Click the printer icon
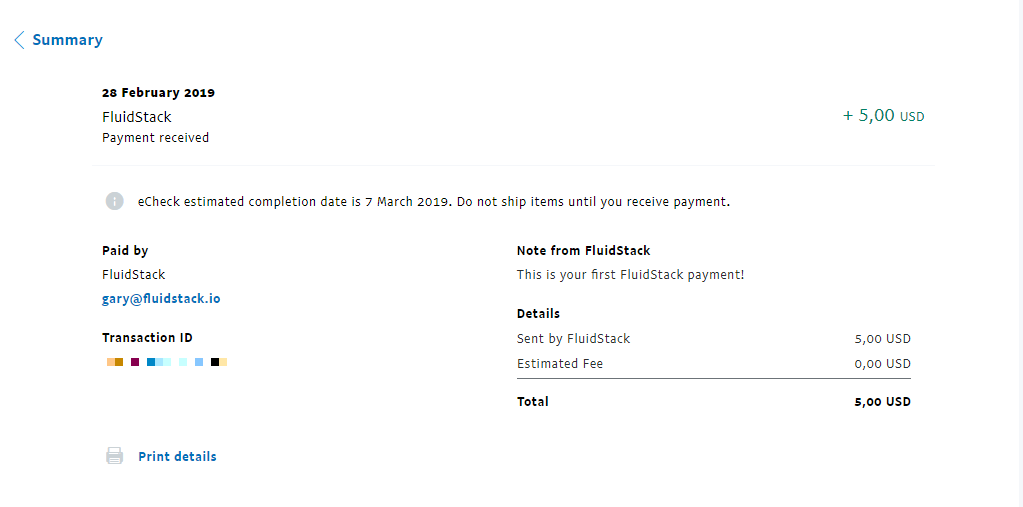Screen dimensions: 1023x507 [115, 456]
